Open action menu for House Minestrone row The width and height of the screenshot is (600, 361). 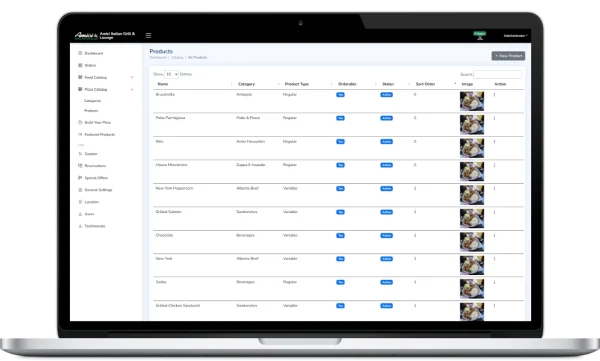[494, 165]
